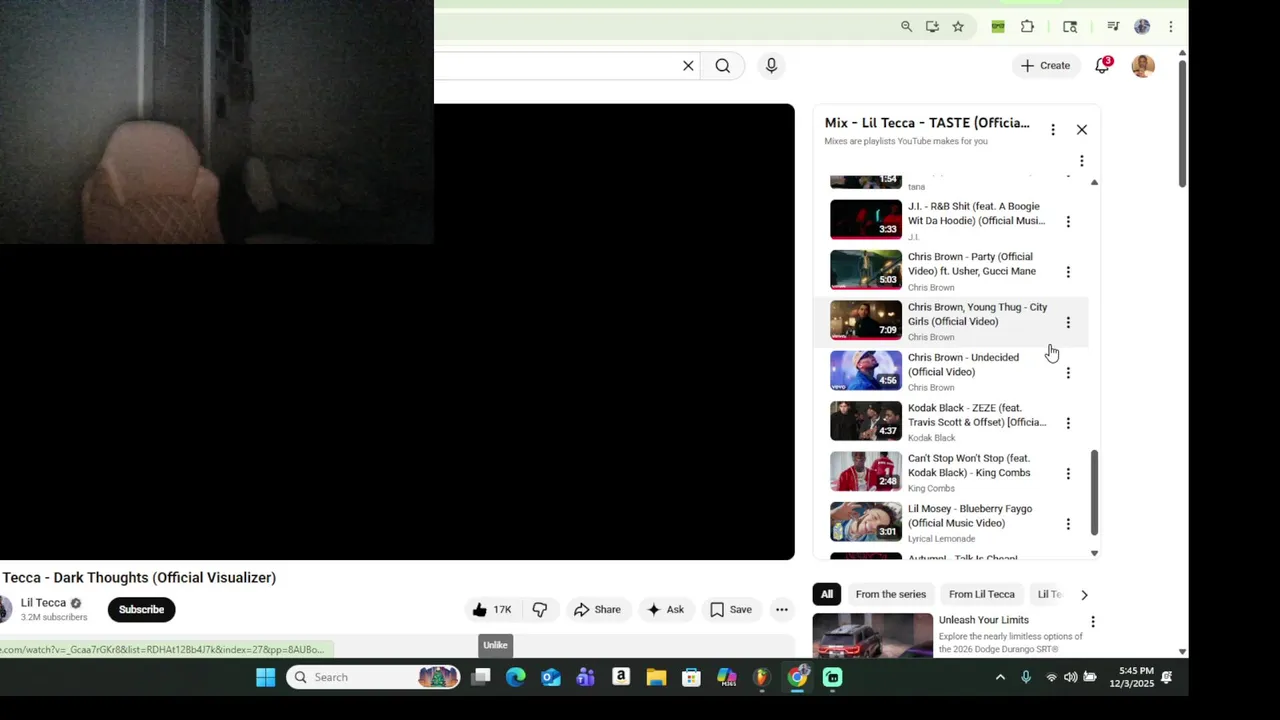Clear the YouTube search box text

tap(688, 66)
